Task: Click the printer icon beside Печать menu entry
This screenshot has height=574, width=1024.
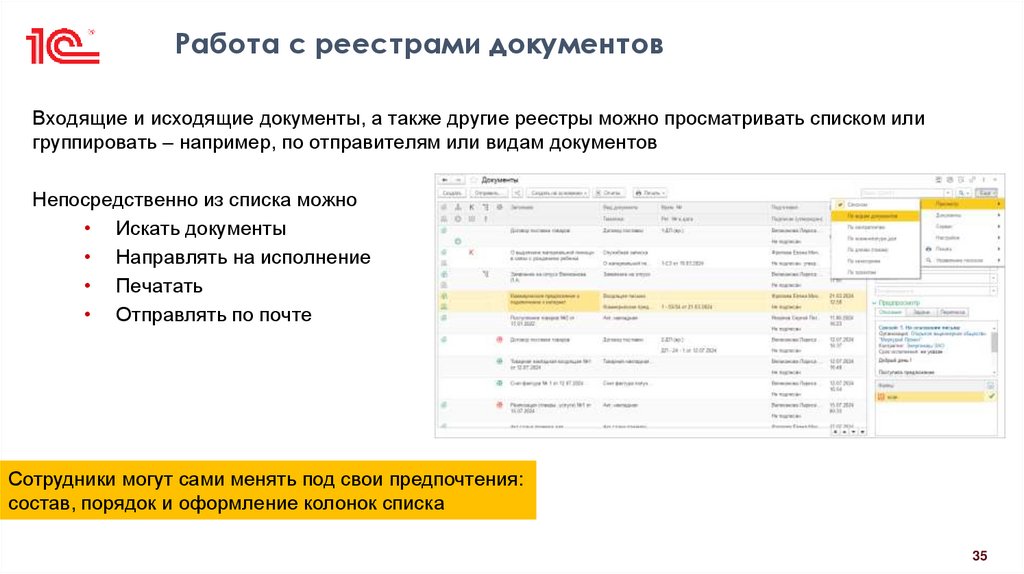Action: pyautogui.click(x=928, y=249)
